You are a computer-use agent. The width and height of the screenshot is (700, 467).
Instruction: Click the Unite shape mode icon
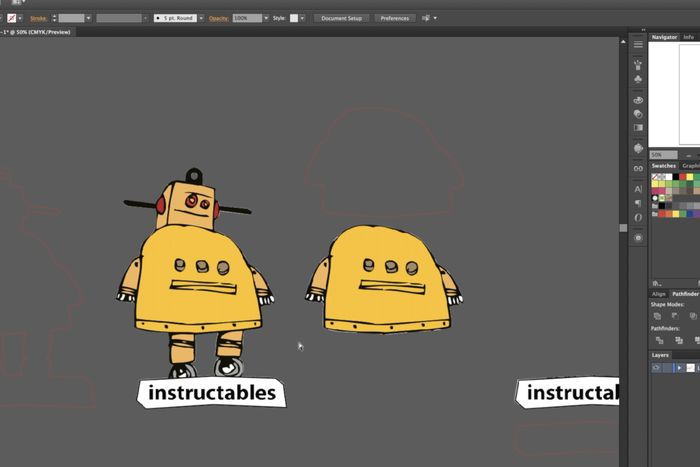(x=658, y=316)
